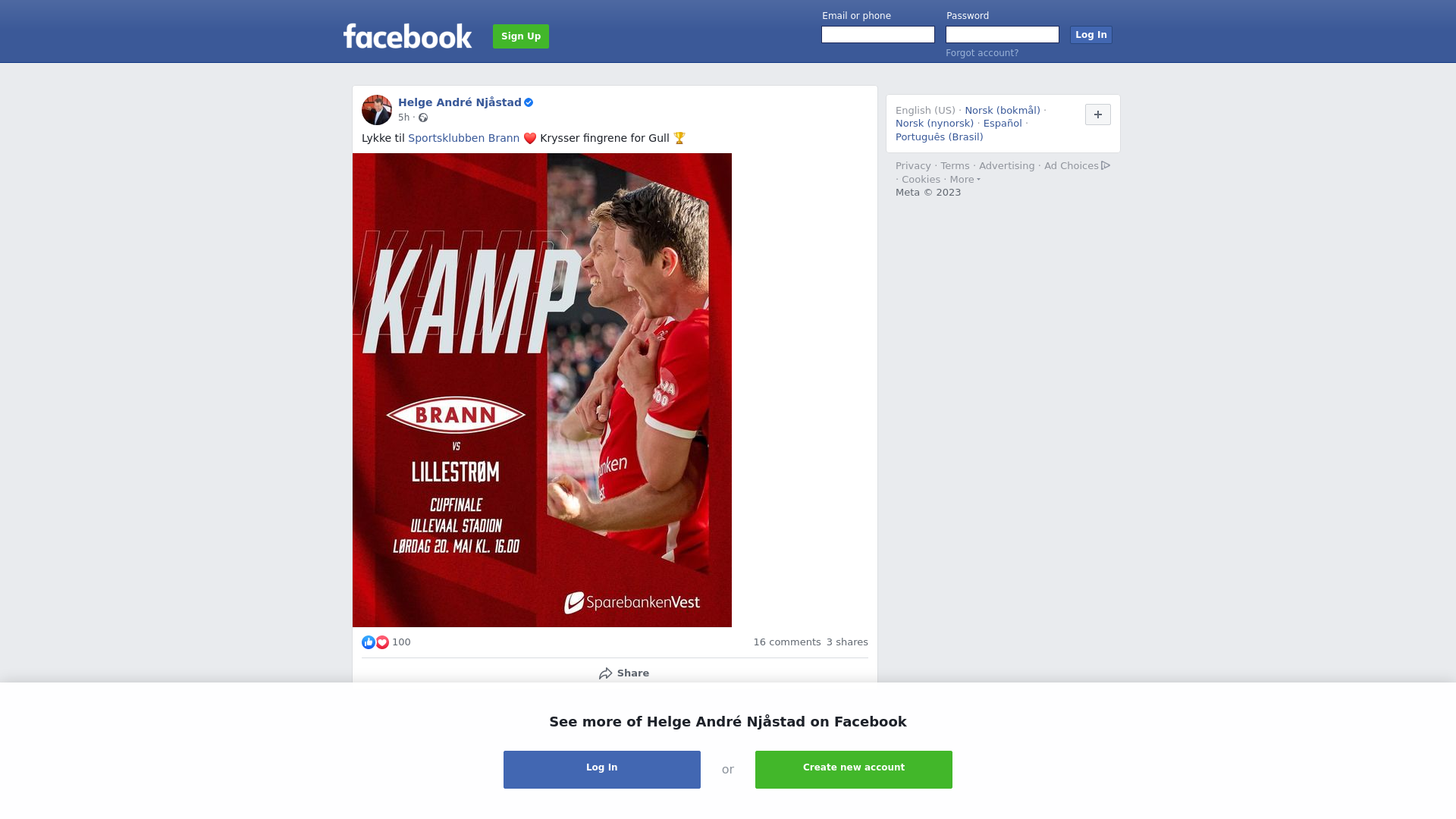Open Helge André Njåstad's profile picture

click(377, 110)
